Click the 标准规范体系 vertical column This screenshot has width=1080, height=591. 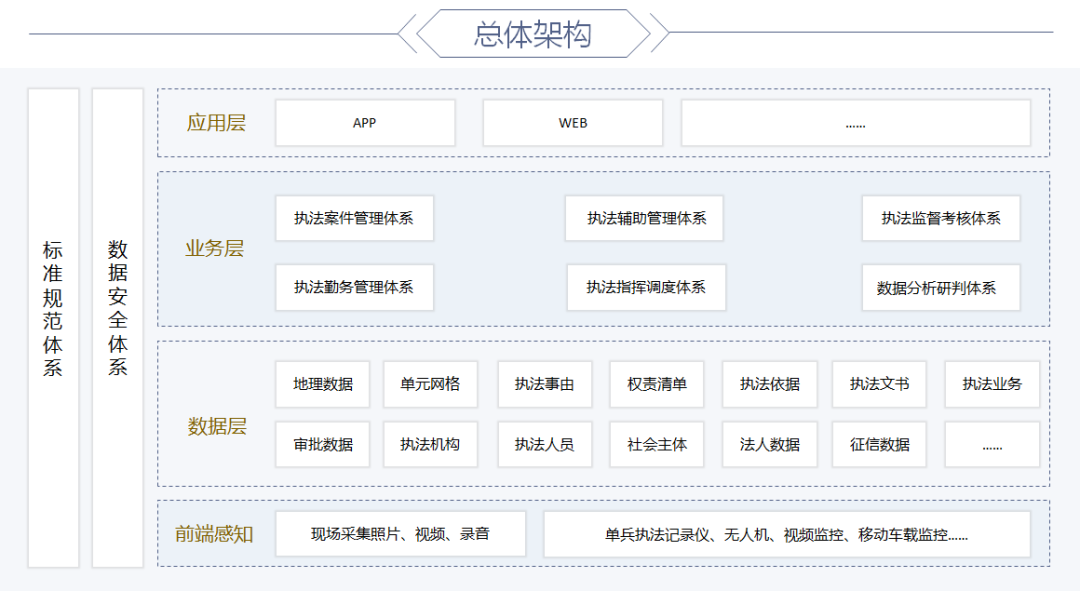coord(53,328)
